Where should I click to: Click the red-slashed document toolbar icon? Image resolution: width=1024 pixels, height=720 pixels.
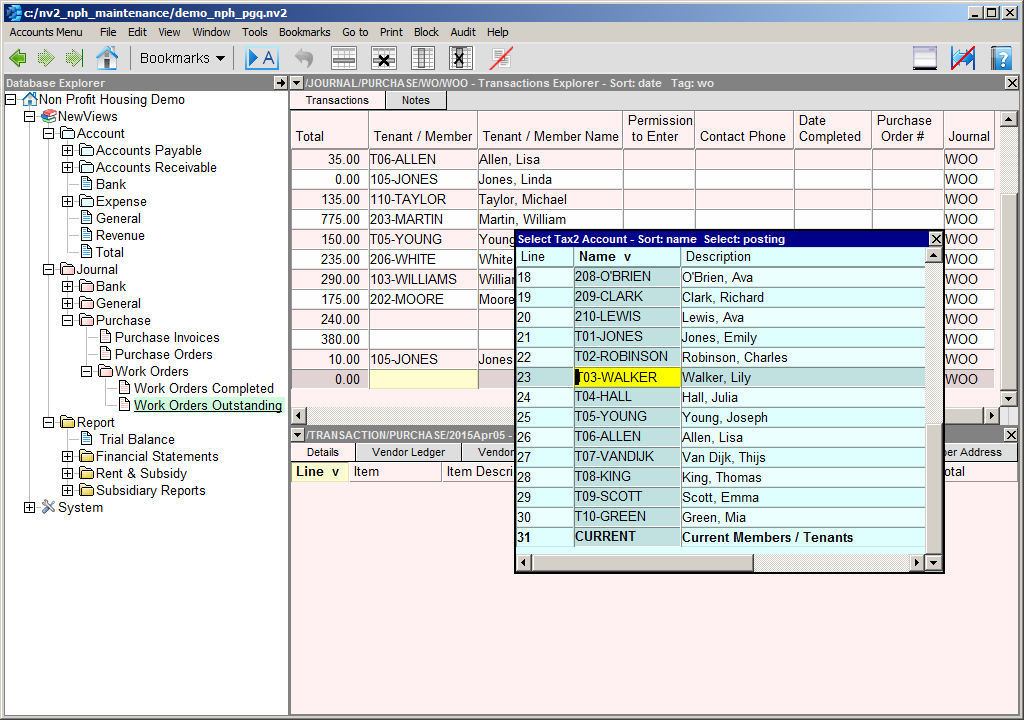(501, 58)
